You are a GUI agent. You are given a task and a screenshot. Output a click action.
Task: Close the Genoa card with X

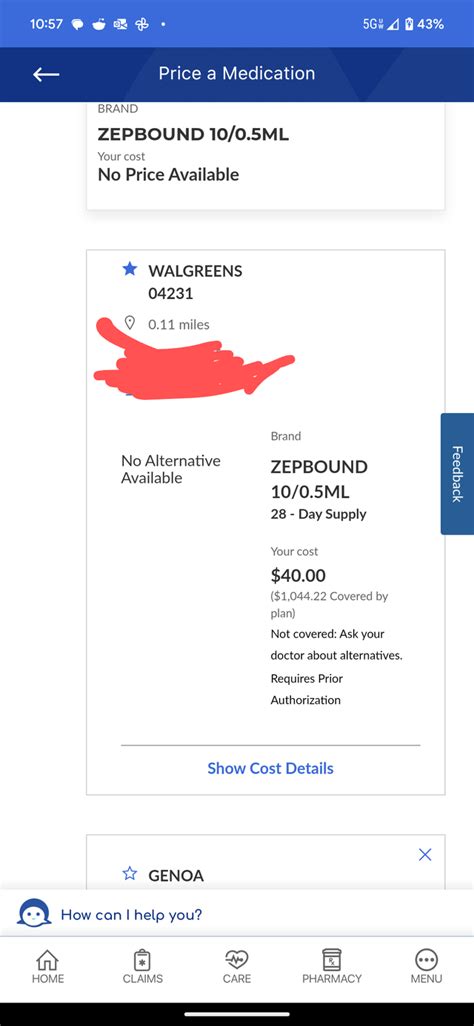pos(425,855)
